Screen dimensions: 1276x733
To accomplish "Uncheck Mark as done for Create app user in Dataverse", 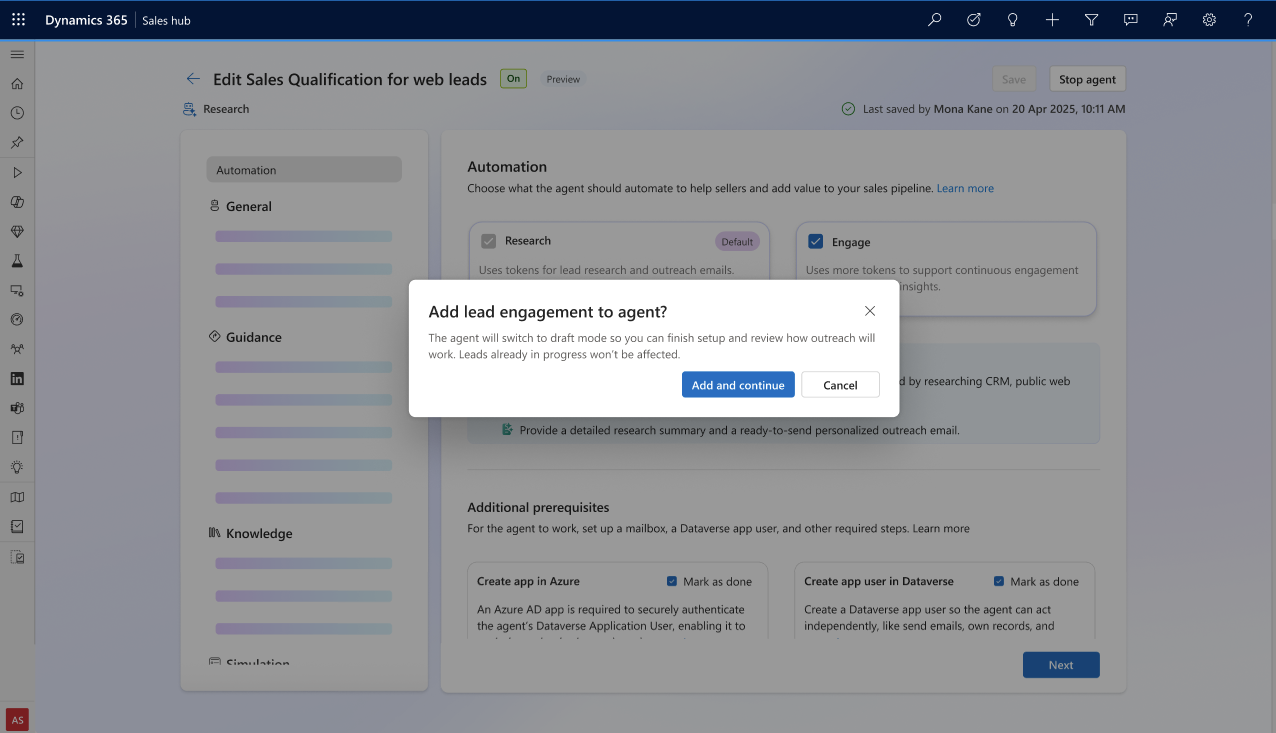I will click(x=999, y=581).
